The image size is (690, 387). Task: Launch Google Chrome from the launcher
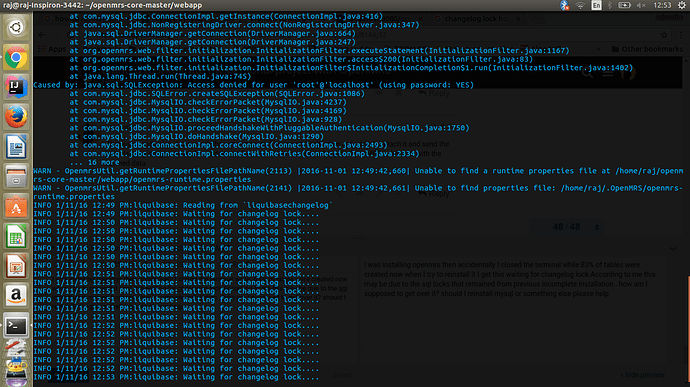pos(16,57)
